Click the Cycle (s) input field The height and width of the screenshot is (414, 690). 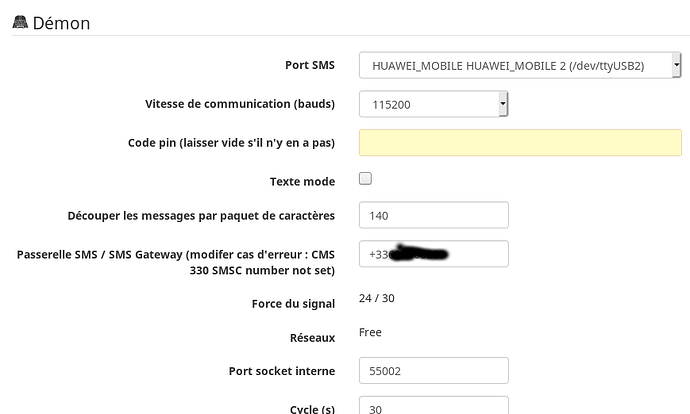pyautogui.click(x=434, y=407)
